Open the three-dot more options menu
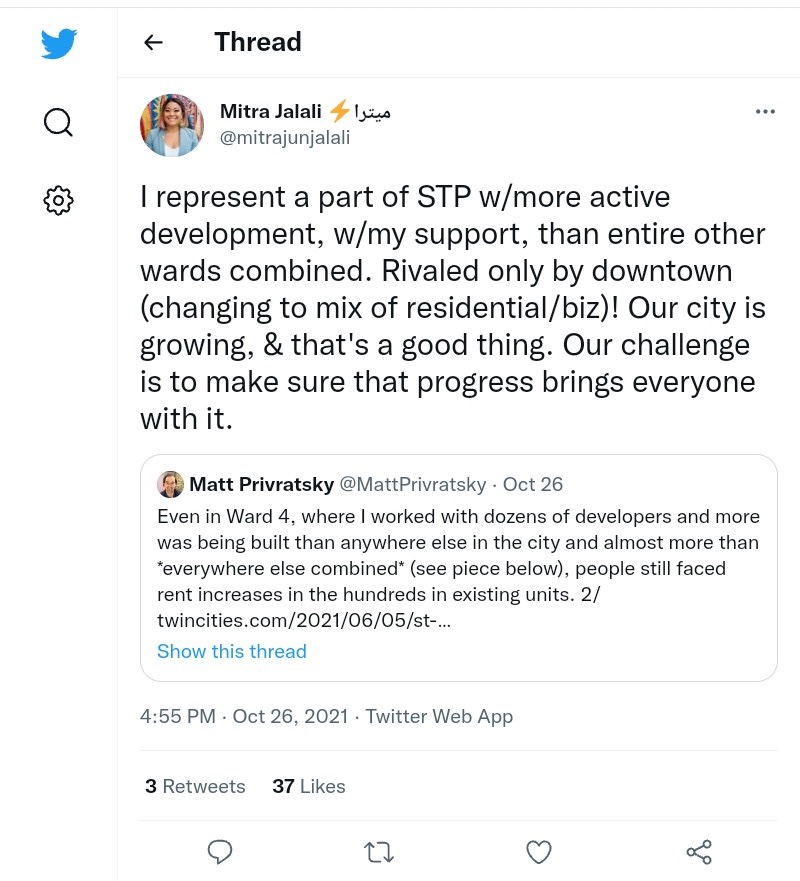The height and width of the screenshot is (881, 800). click(x=765, y=112)
